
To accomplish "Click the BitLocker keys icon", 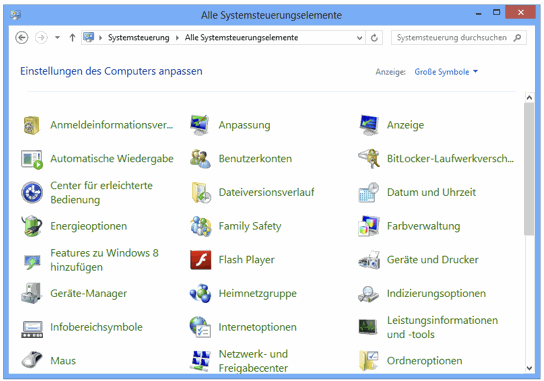I will pos(368,159).
